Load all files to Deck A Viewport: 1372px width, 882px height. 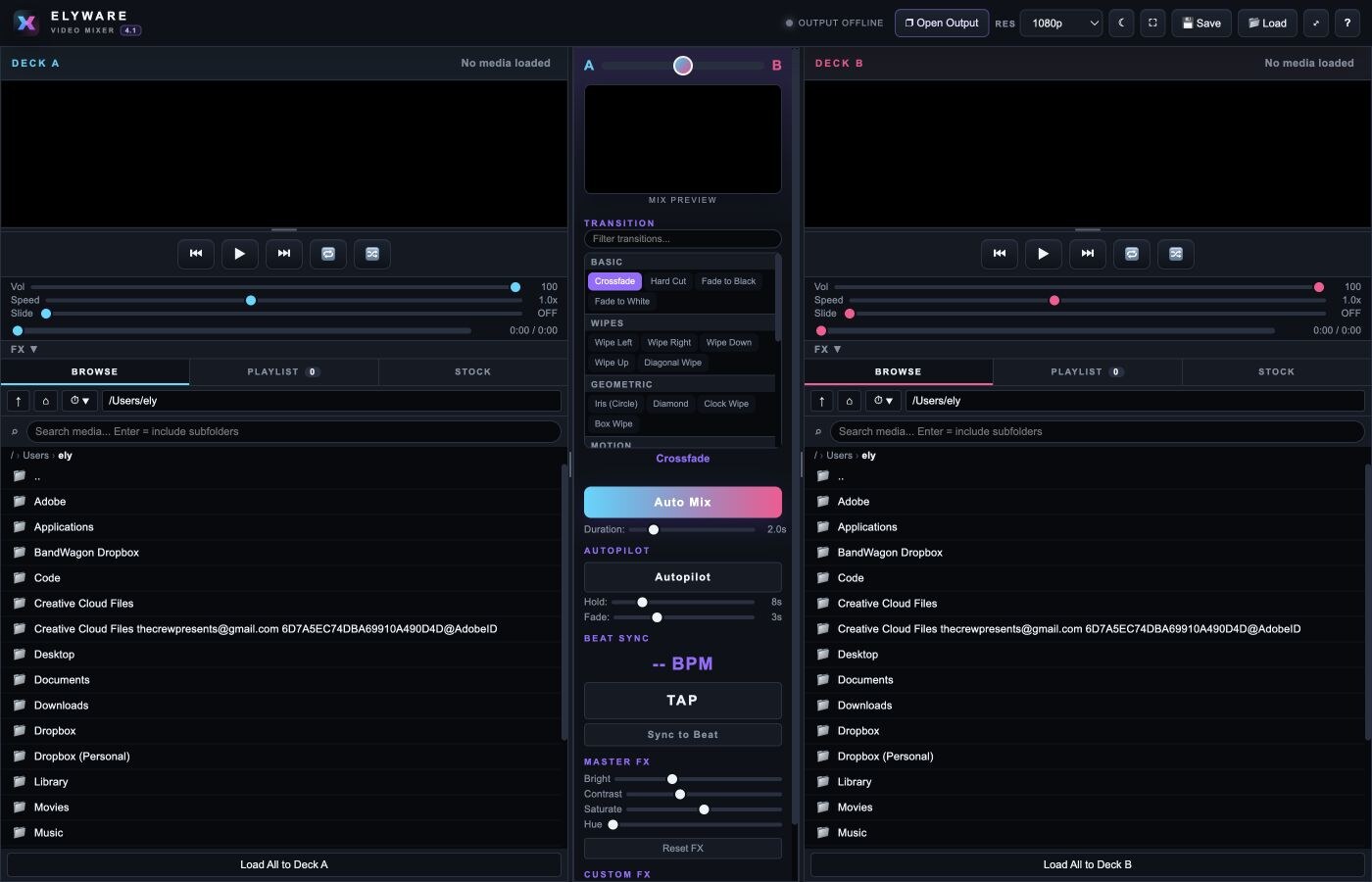284,864
